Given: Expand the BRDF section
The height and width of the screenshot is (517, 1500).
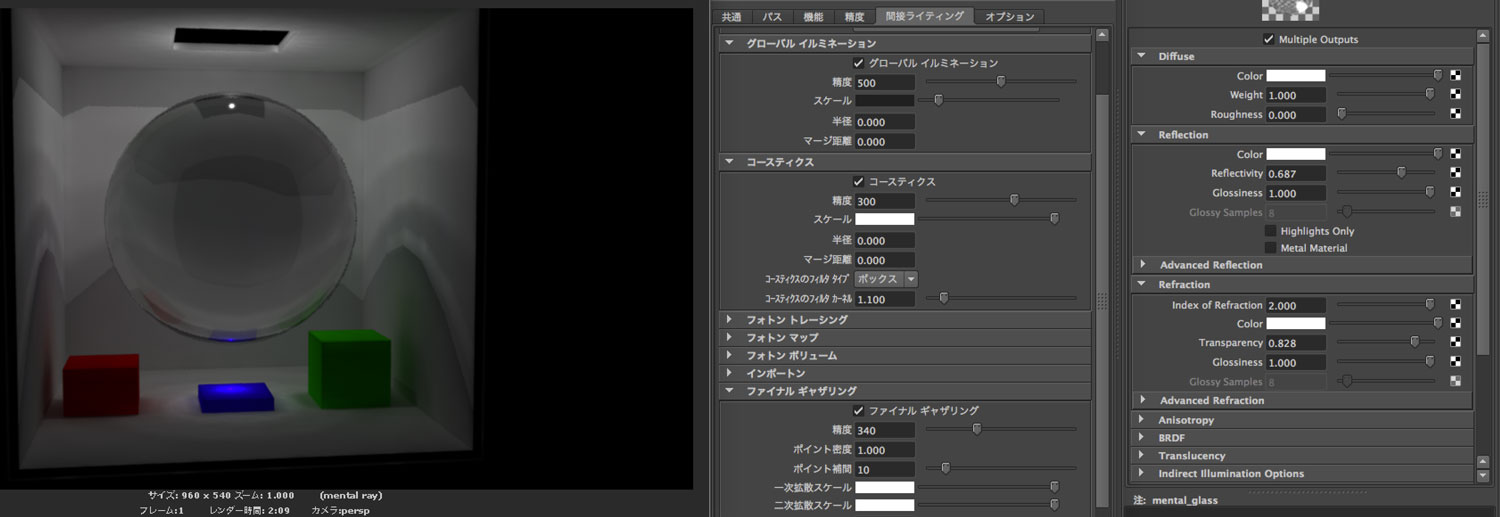Looking at the screenshot, I should [x=1142, y=437].
